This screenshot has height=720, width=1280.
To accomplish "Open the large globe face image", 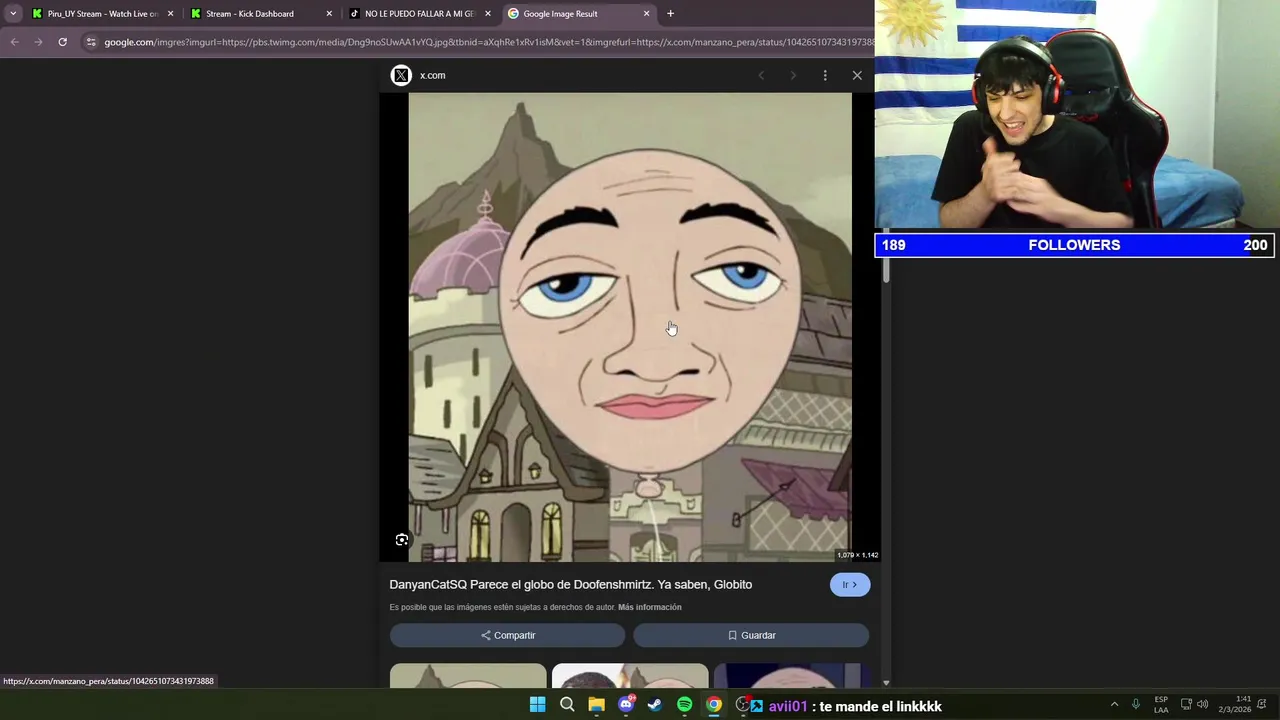I will [x=630, y=327].
